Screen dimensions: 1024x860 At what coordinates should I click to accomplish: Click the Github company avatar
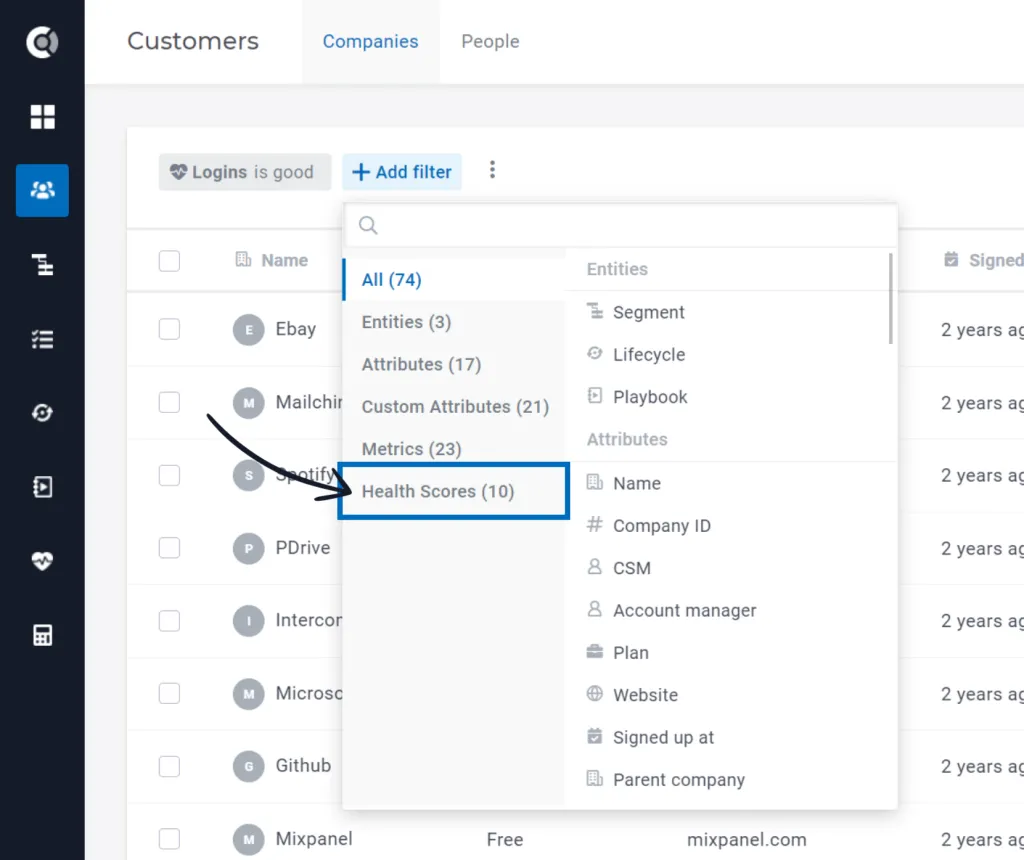pos(249,766)
